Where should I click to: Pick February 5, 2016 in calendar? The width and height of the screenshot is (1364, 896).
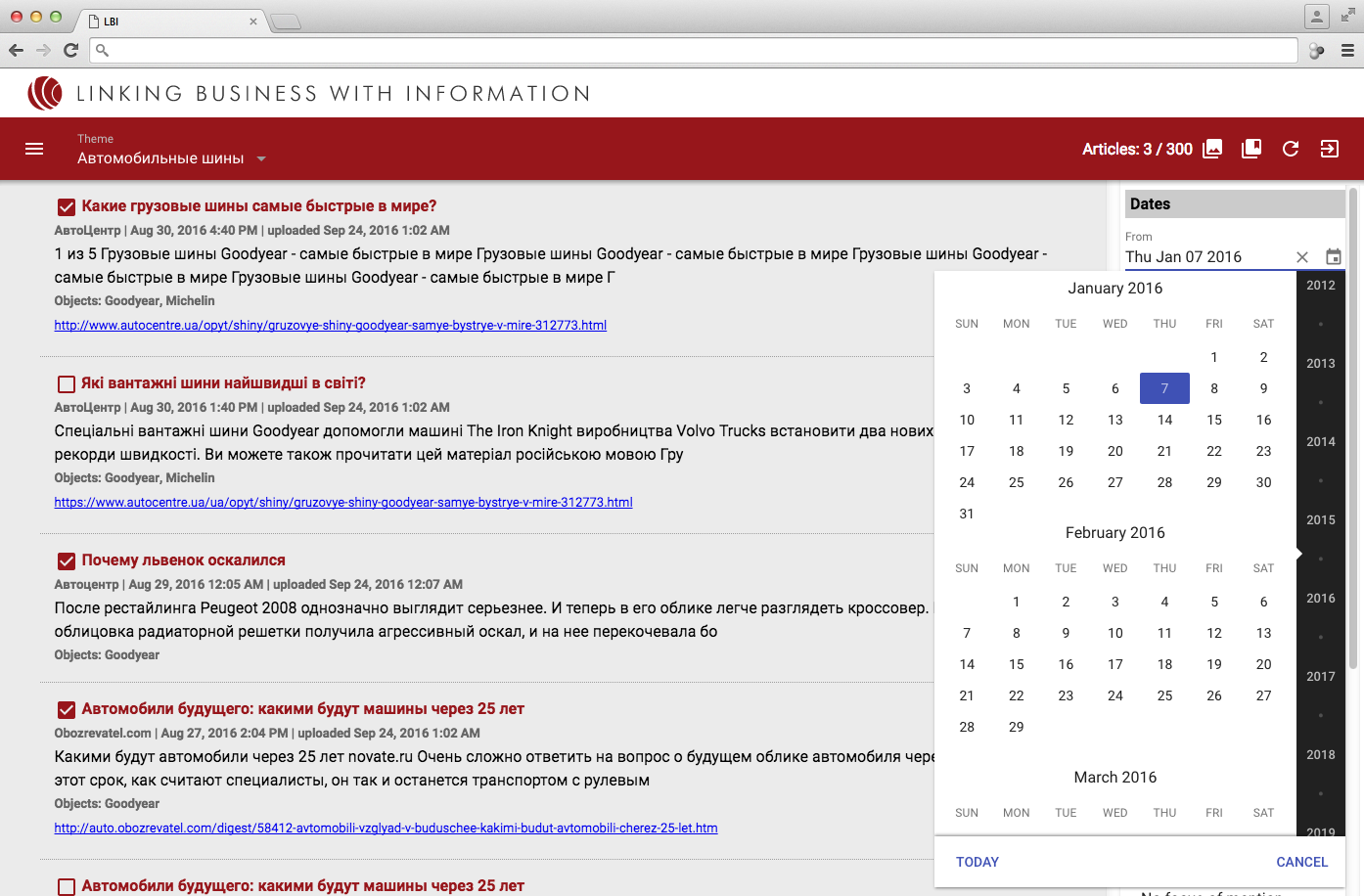tap(1214, 602)
